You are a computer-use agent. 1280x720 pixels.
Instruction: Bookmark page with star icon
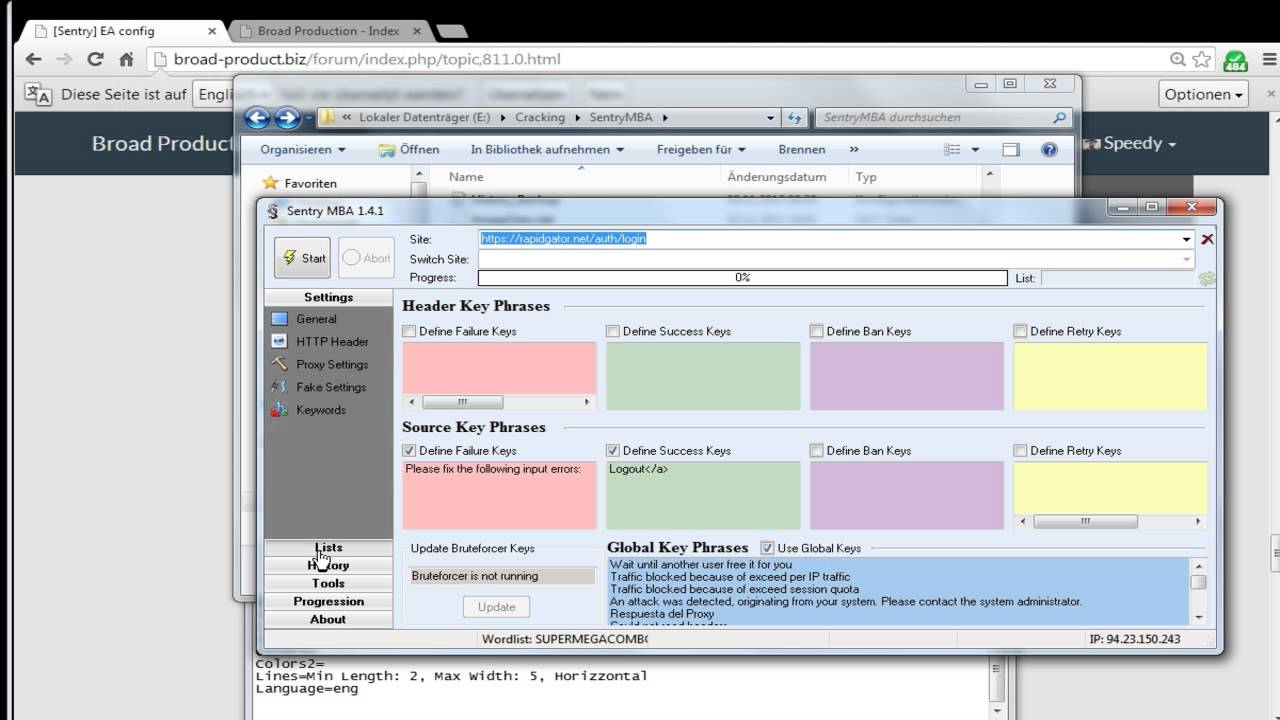(1202, 59)
